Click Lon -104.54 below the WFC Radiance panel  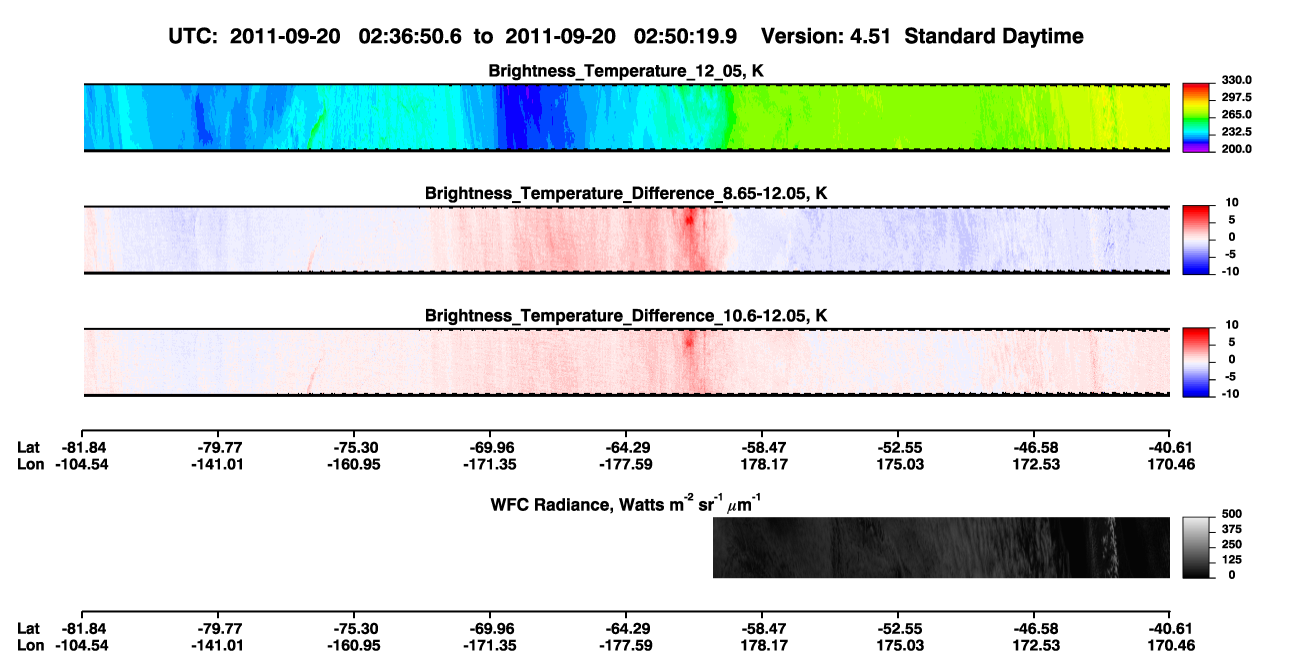pyautogui.click(x=82, y=645)
